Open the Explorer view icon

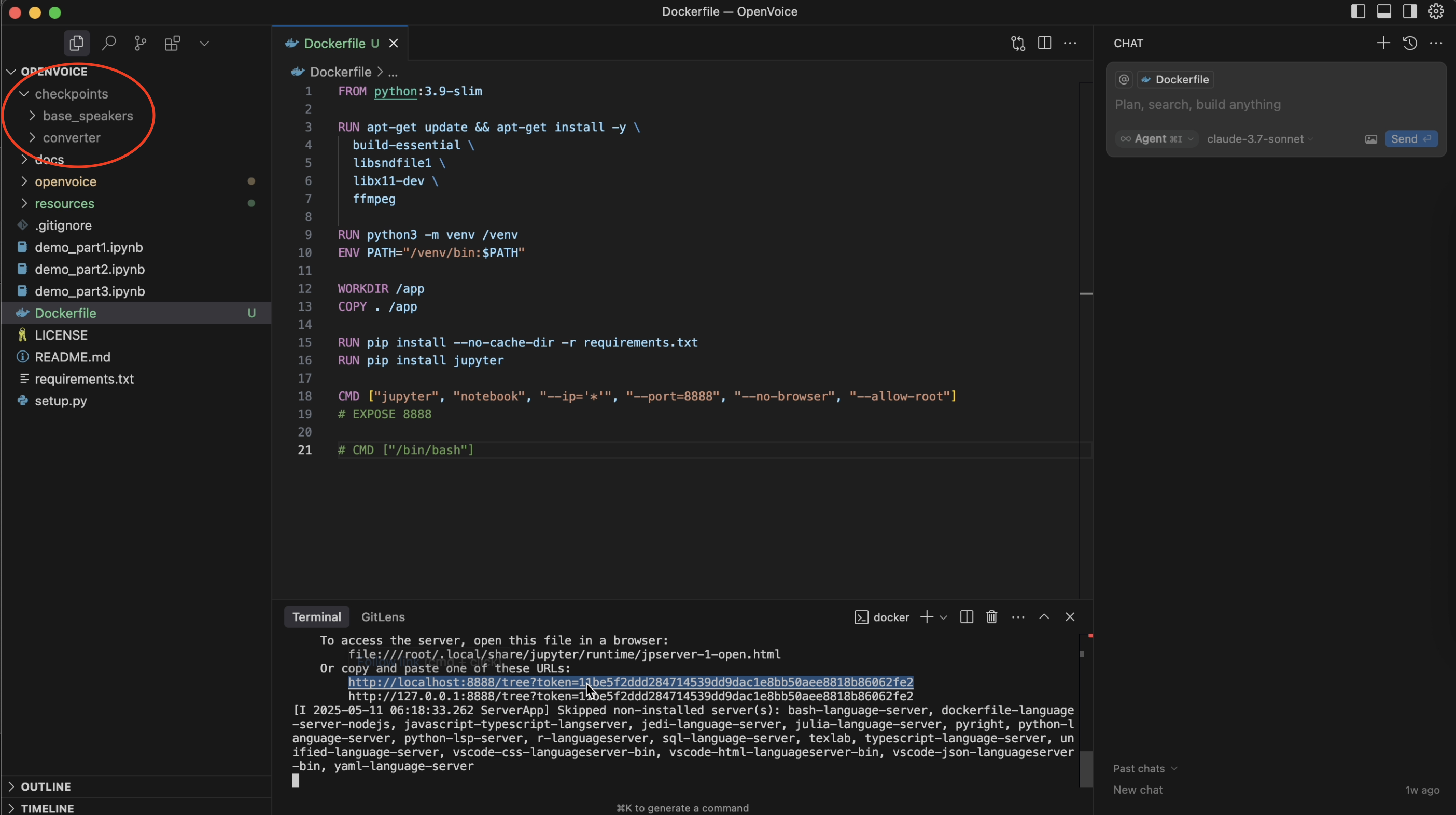coord(76,44)
